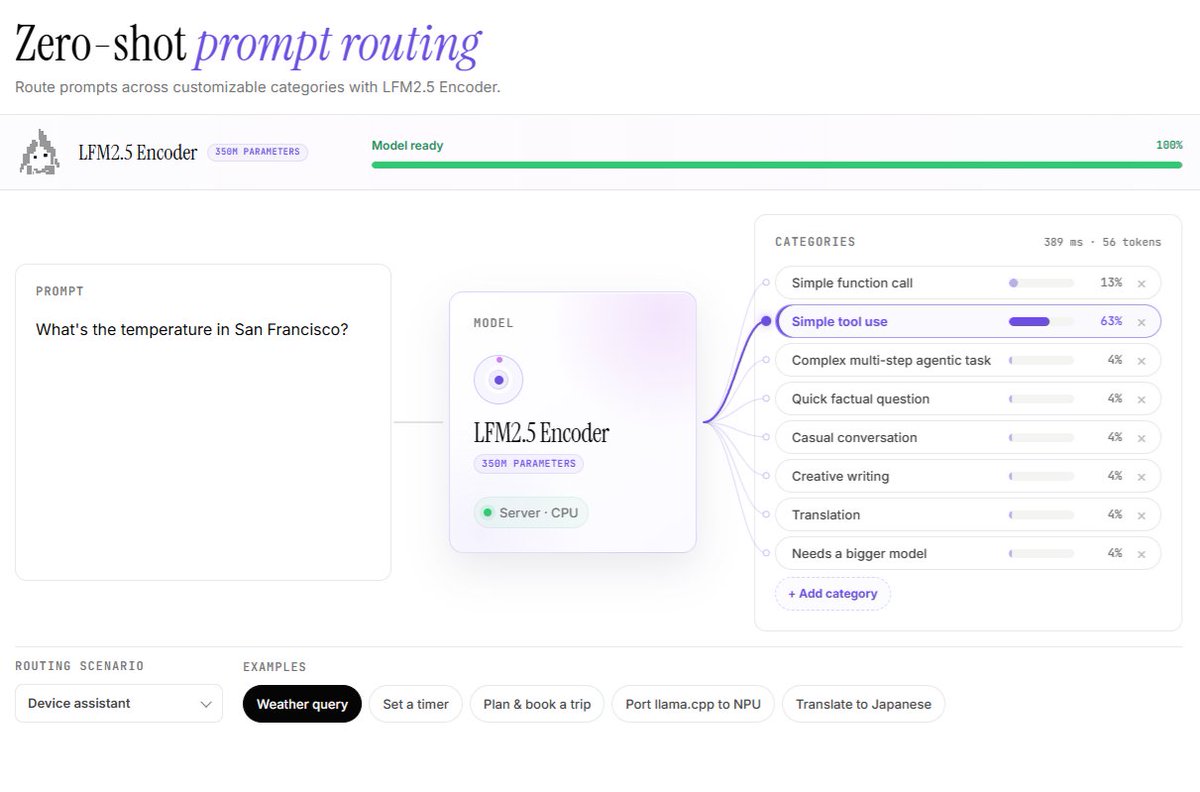Click the LFM2.5 Encoder pixel mascot logo

[39, 152]
